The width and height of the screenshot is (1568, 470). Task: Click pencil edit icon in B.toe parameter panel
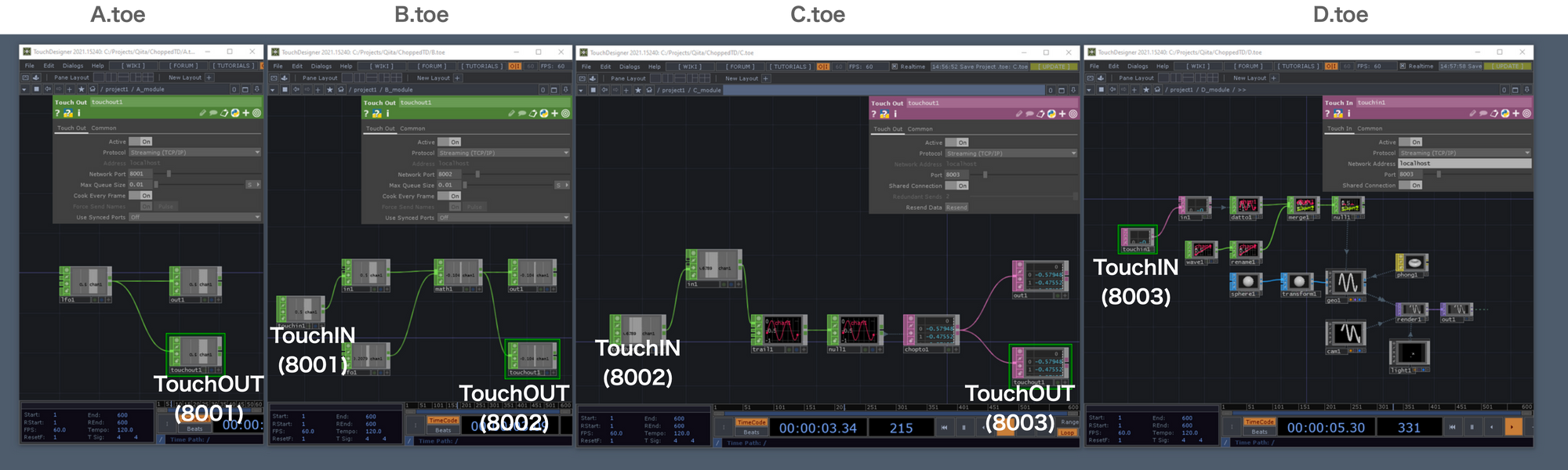click(511, 114)
